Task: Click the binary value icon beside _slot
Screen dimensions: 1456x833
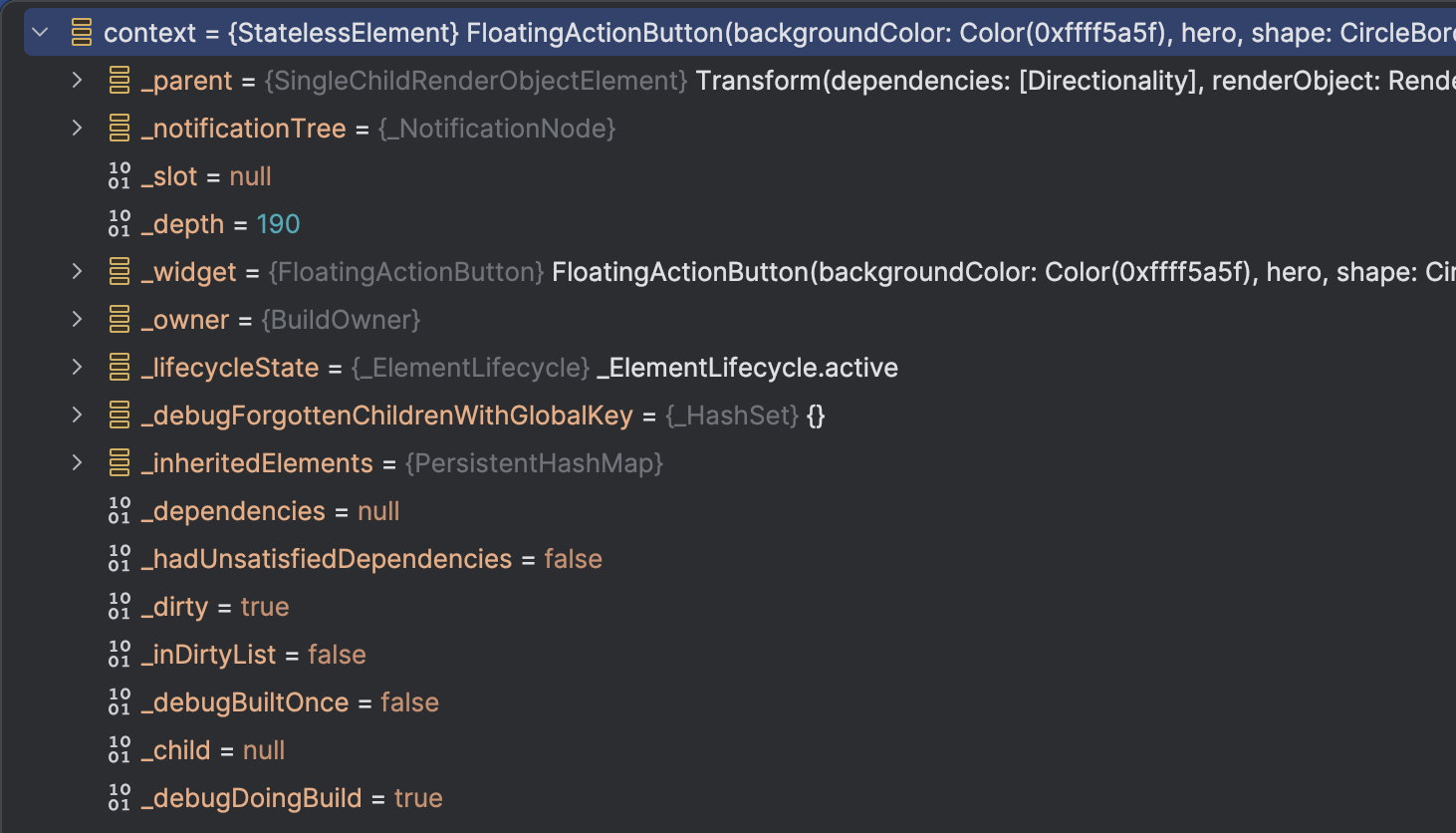Action: pos(119,175)
